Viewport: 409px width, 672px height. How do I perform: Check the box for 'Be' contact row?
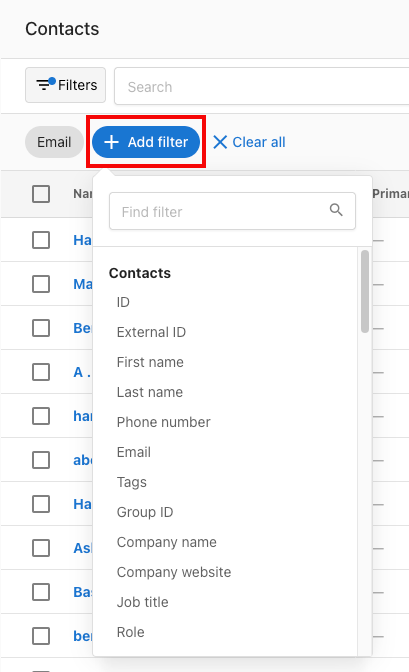pyautogui.click(x=41, y=328)
